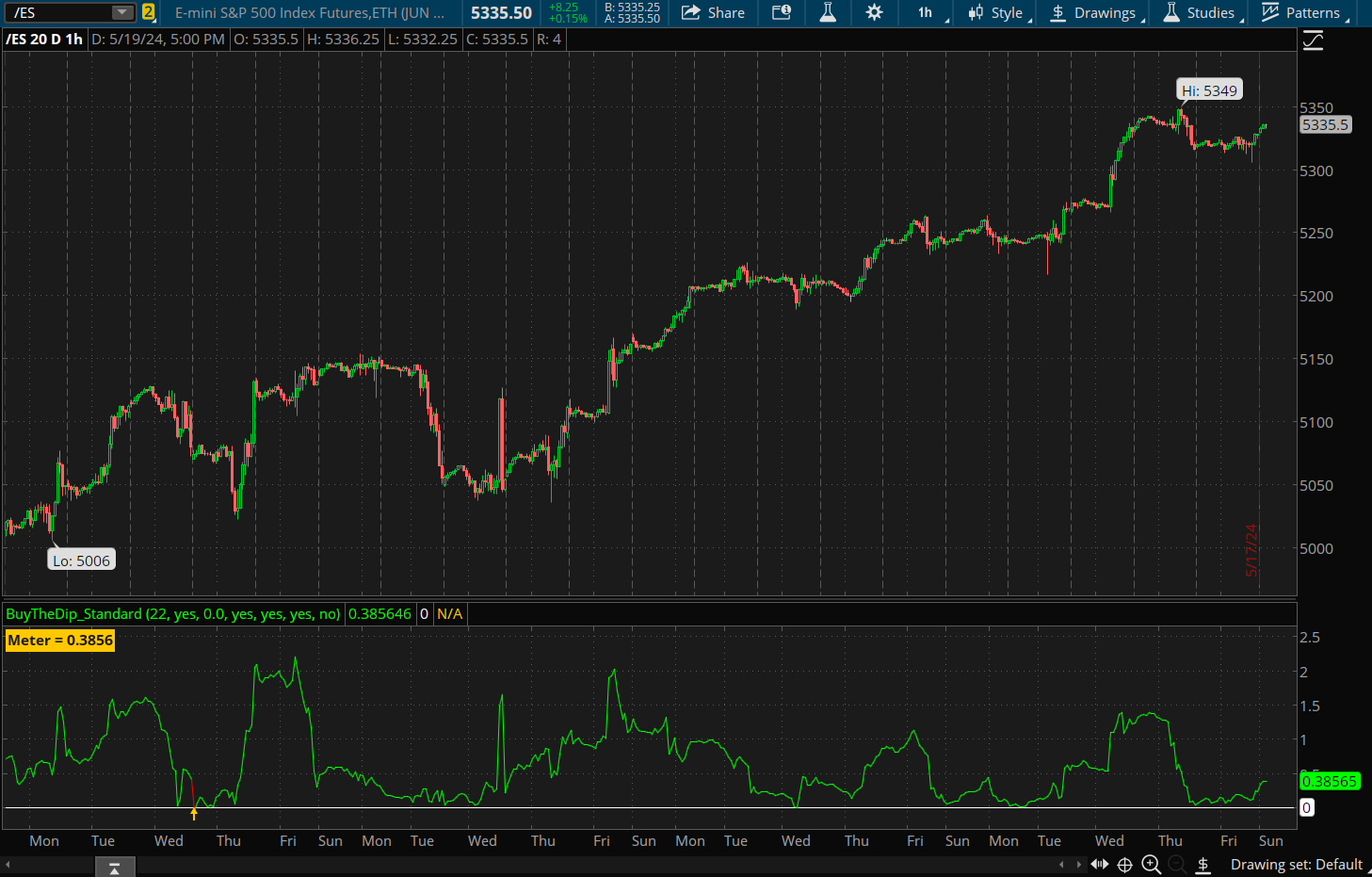Click the 'H: 5336.25' high value readout
This screenshot has height=877, width=1372.
click(343, 39)
